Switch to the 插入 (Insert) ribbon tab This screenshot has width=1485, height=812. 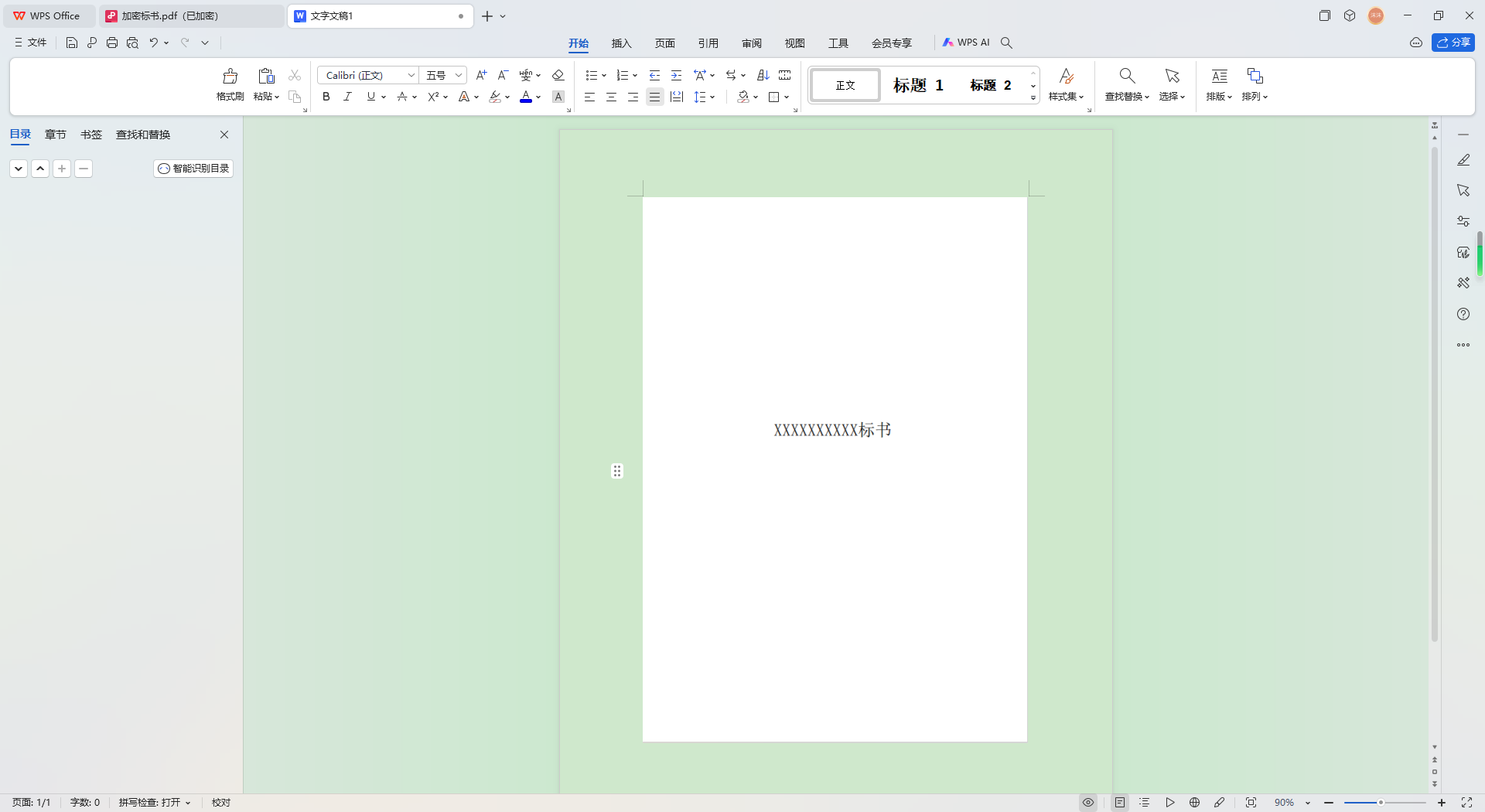(x=621, y=43)
